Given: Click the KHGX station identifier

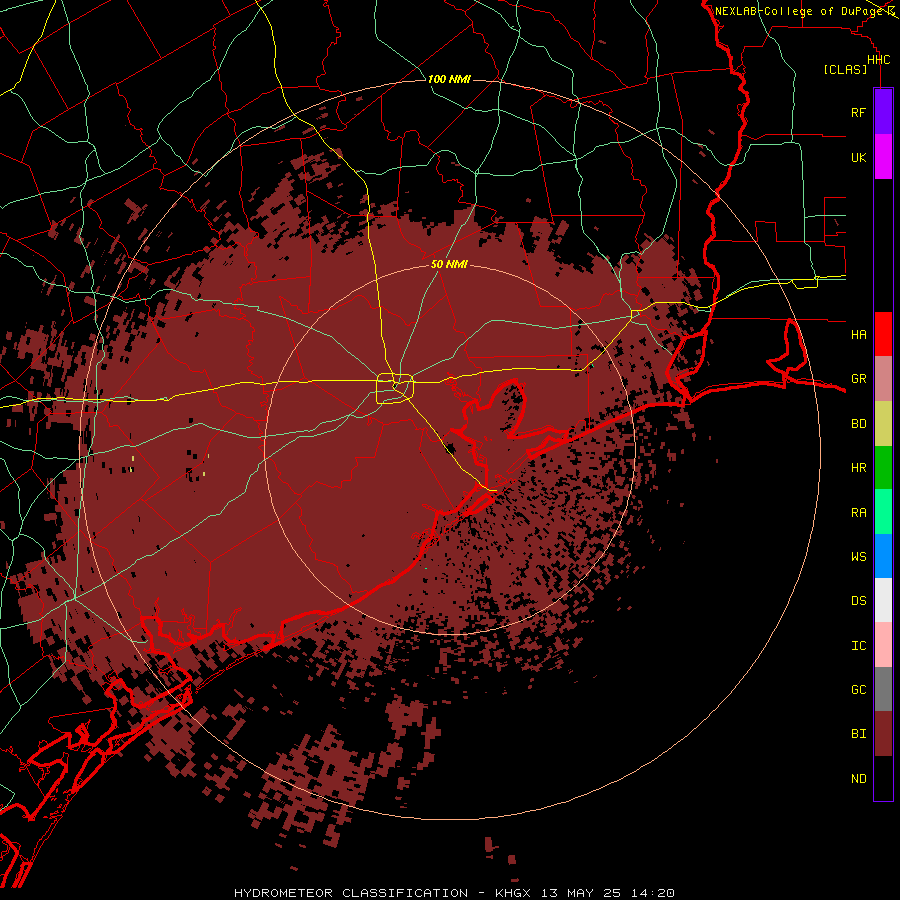Looking at the screenshot, I should point(513,893).
